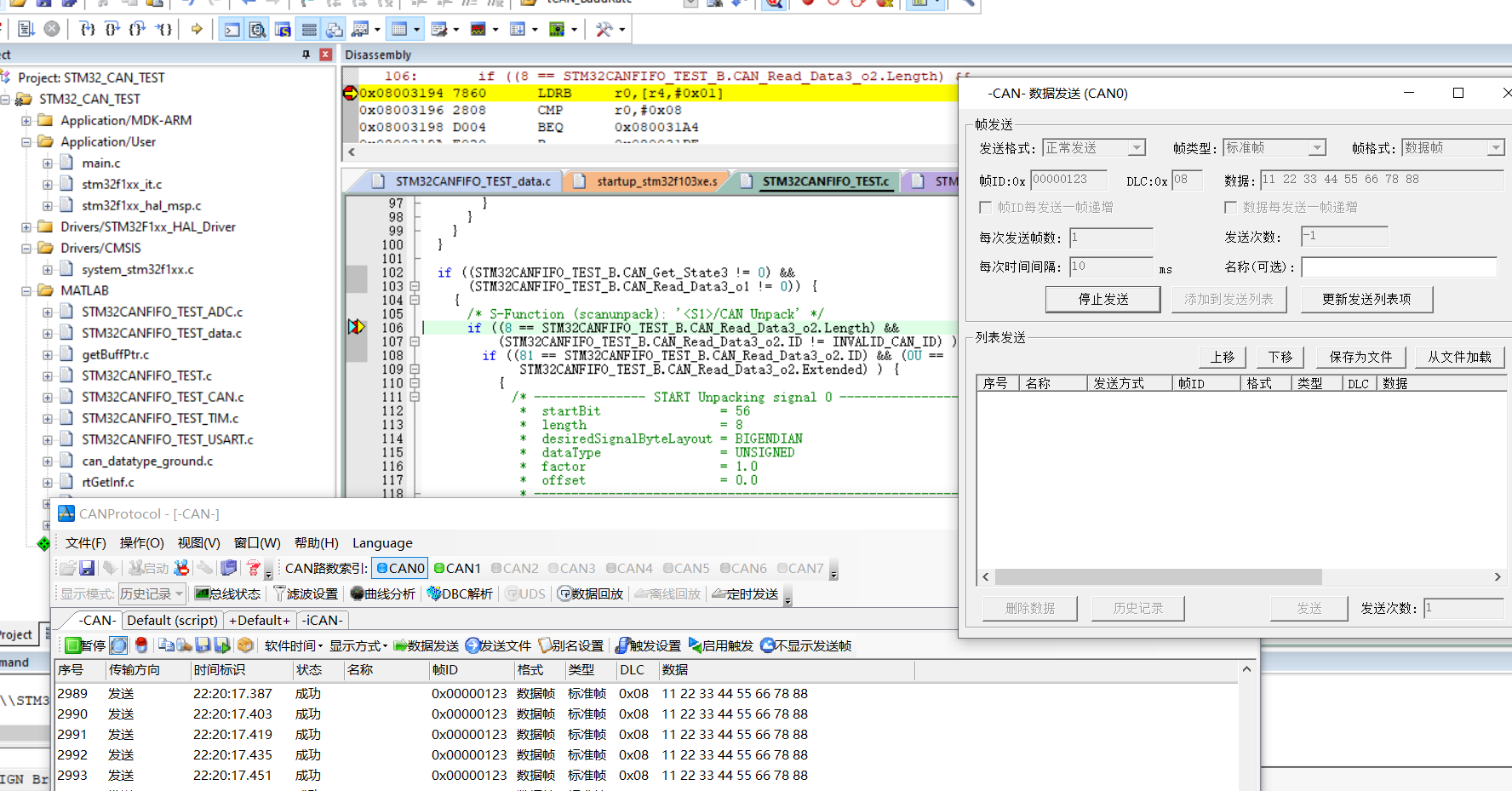Open the 发送格式 dropdown
The image size is (1512, 791).
point(1094,148)
